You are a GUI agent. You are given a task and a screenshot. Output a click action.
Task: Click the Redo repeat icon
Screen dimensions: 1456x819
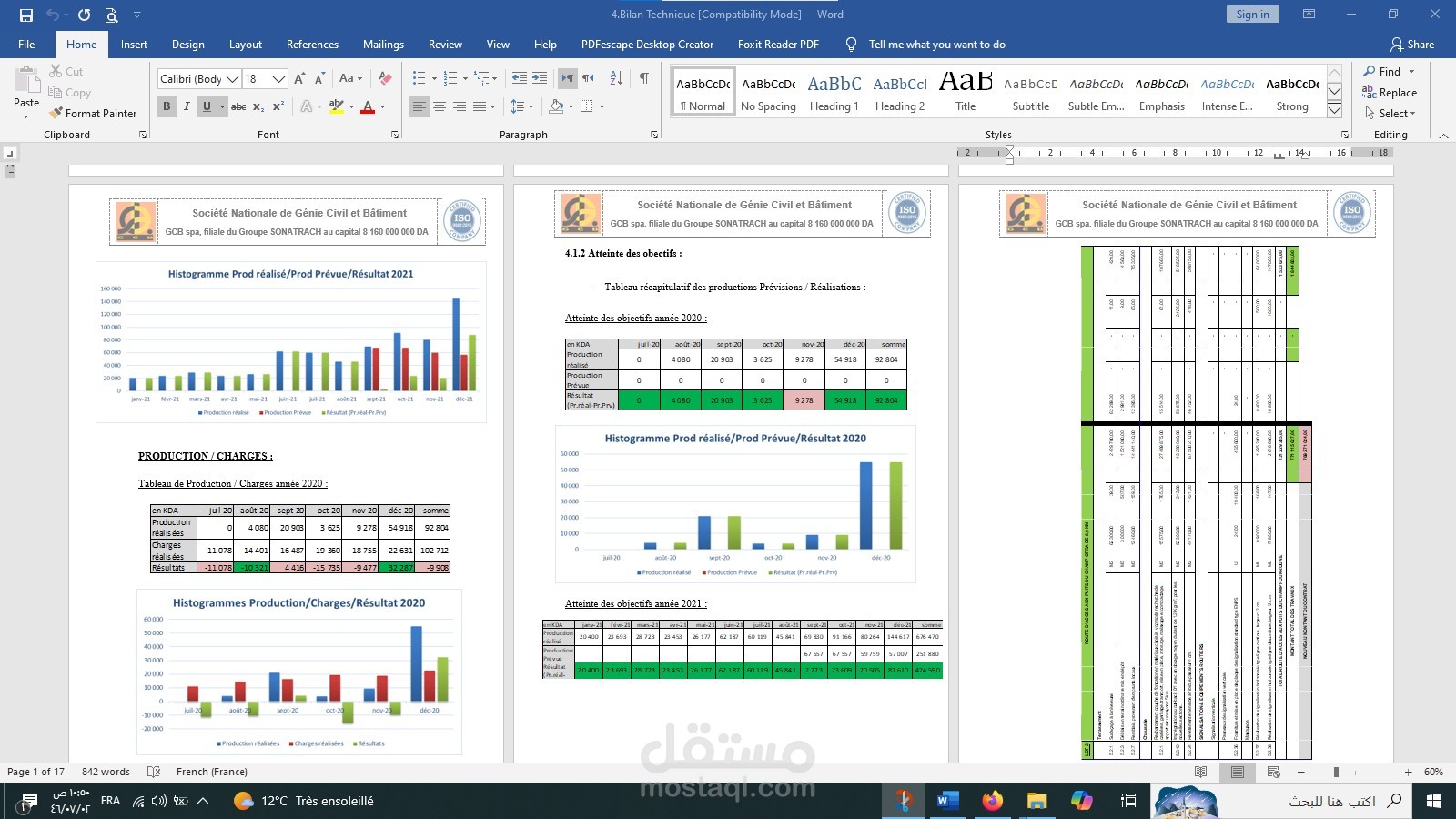(x=84, y=15)
